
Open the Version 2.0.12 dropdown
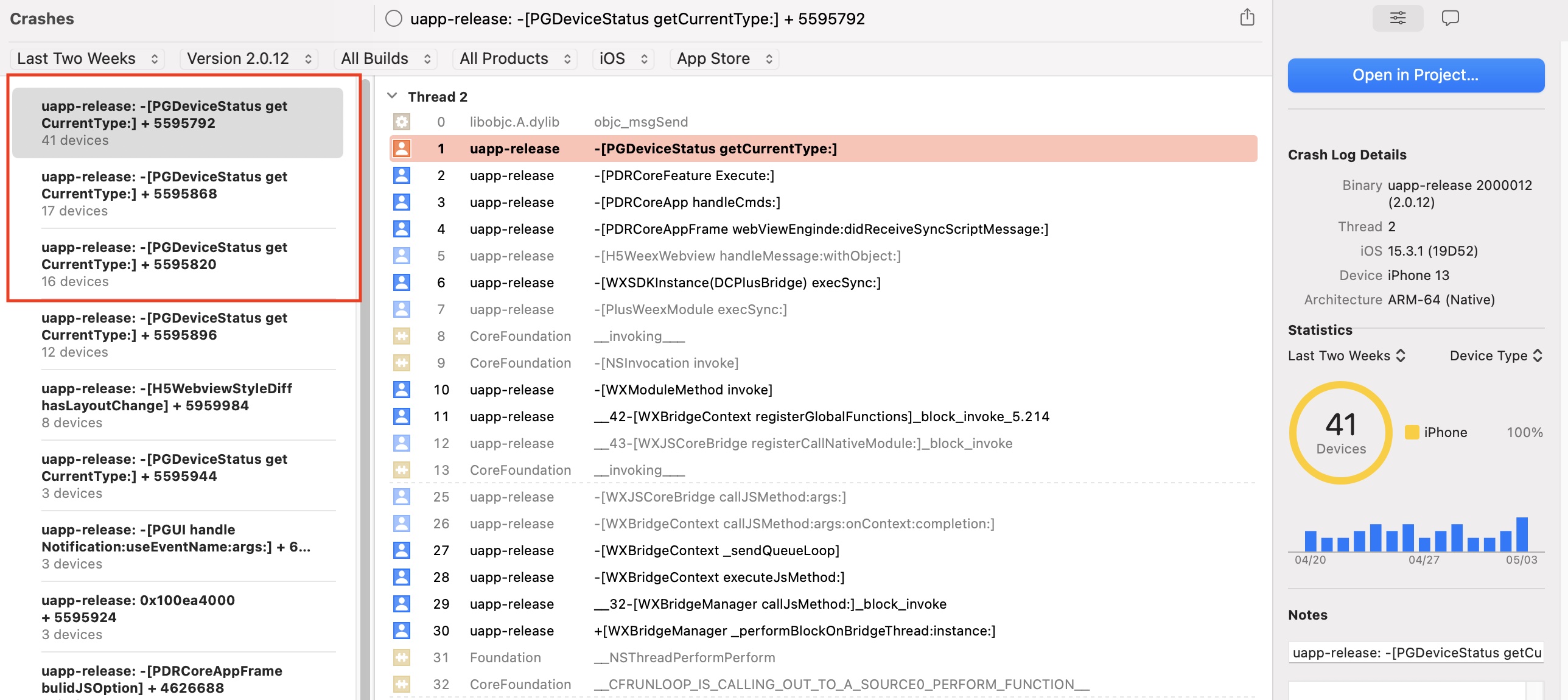pyautogui.click(x=248, y=58)
